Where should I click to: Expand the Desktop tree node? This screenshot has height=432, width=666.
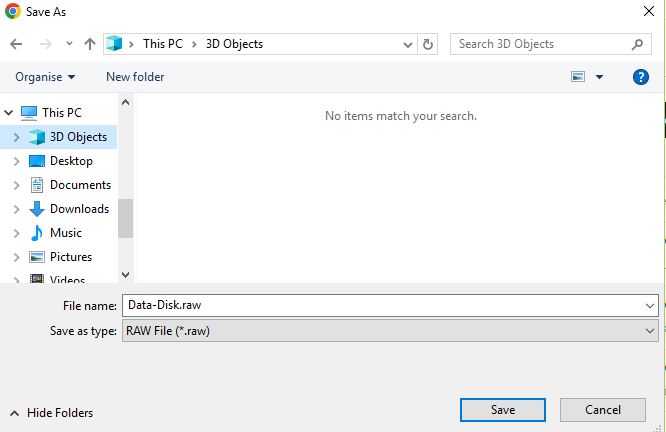point(16,161)
